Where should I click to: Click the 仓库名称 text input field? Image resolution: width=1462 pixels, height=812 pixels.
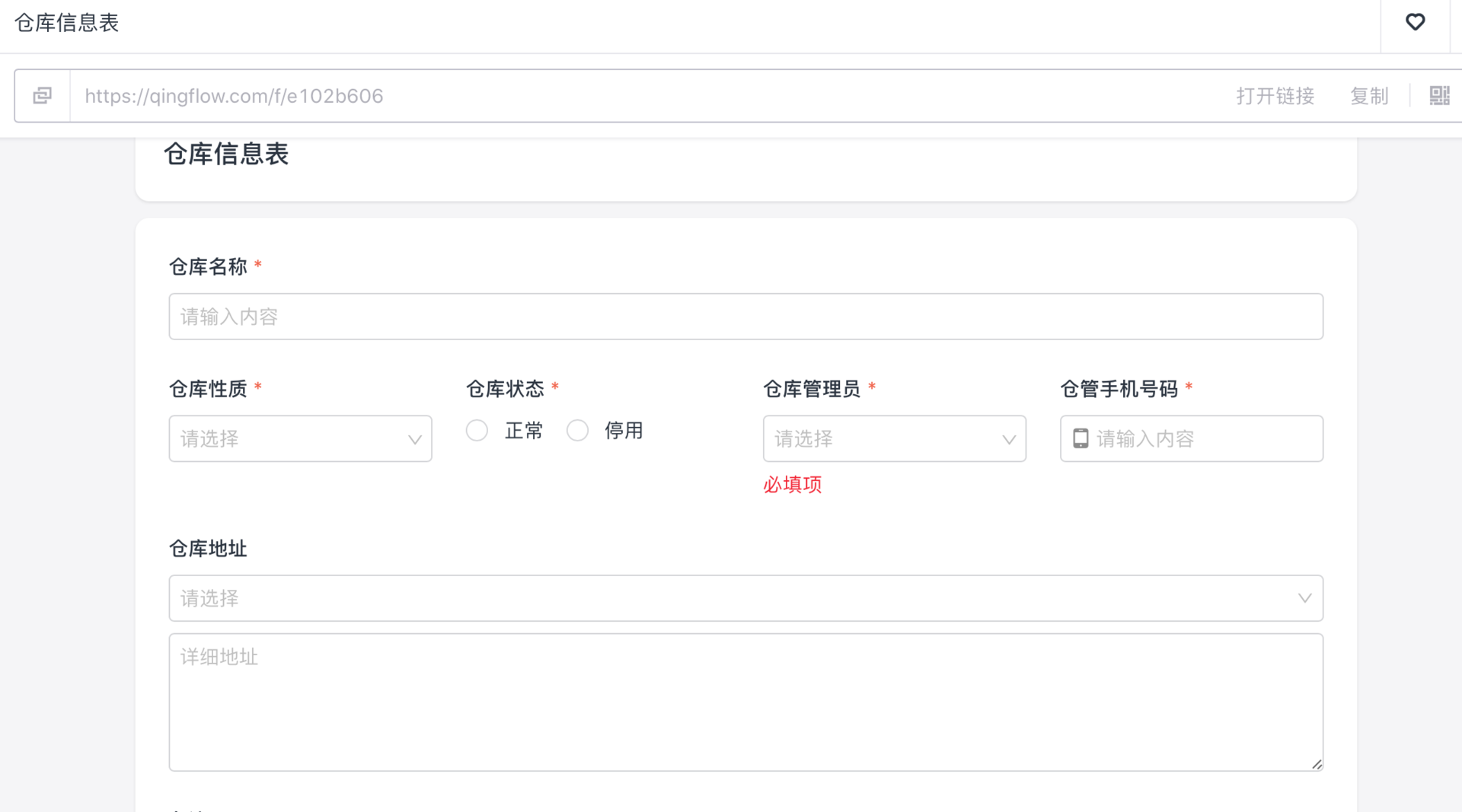(745, 317)
